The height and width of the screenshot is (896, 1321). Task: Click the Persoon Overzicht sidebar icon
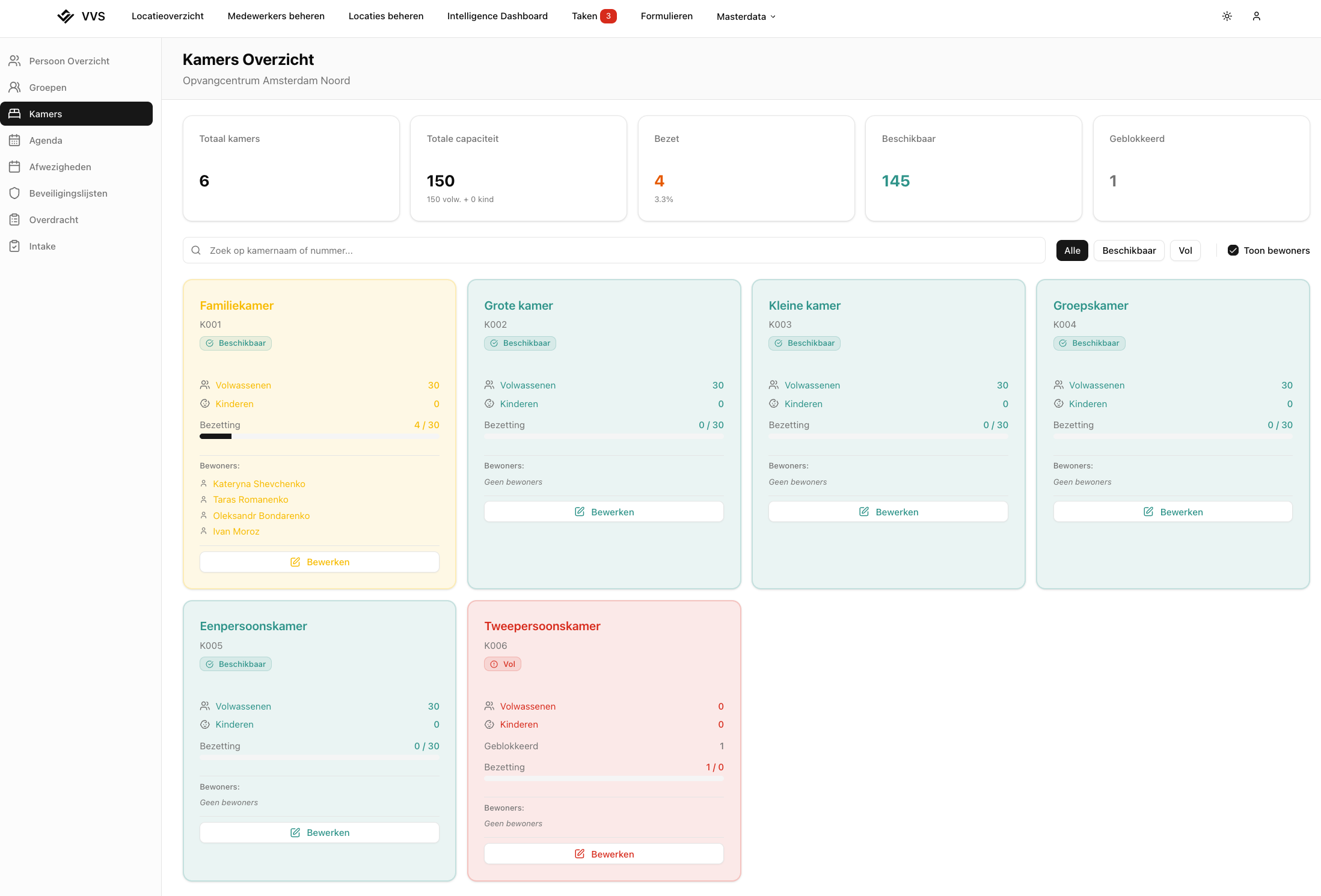(15, 61)
